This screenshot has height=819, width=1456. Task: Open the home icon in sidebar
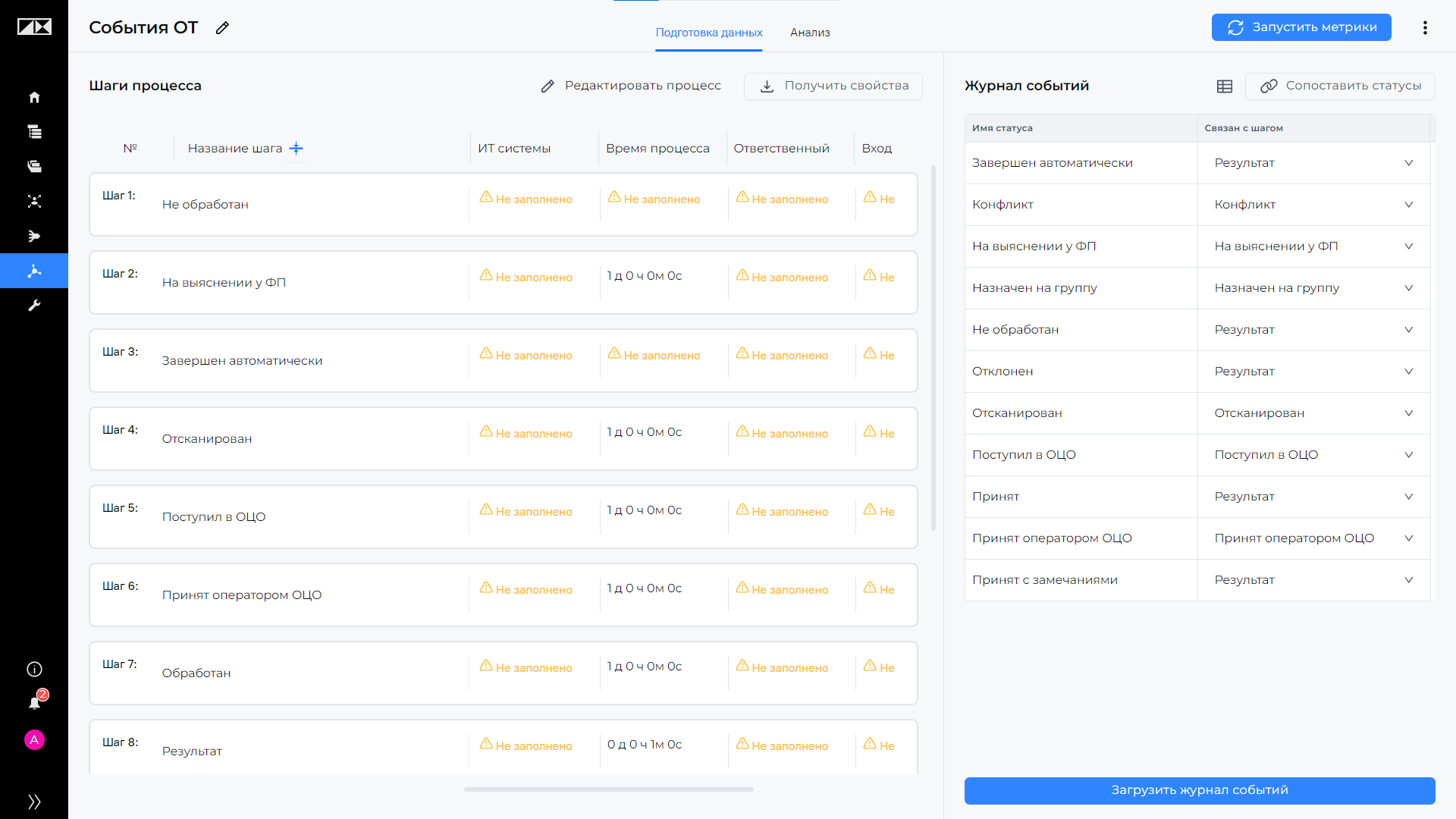(x=34, y=97)
